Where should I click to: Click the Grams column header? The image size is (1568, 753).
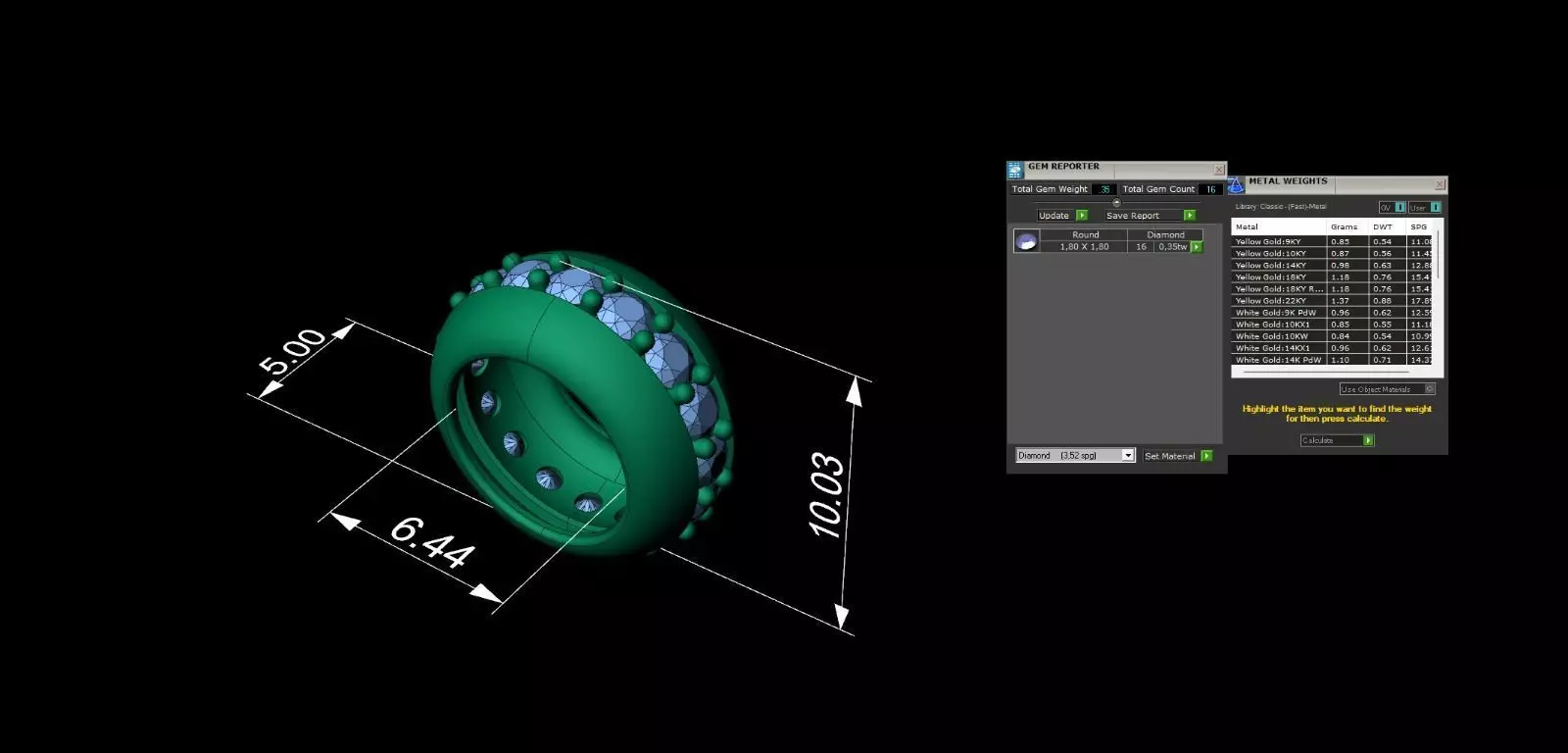click(x=1347, y=226)
